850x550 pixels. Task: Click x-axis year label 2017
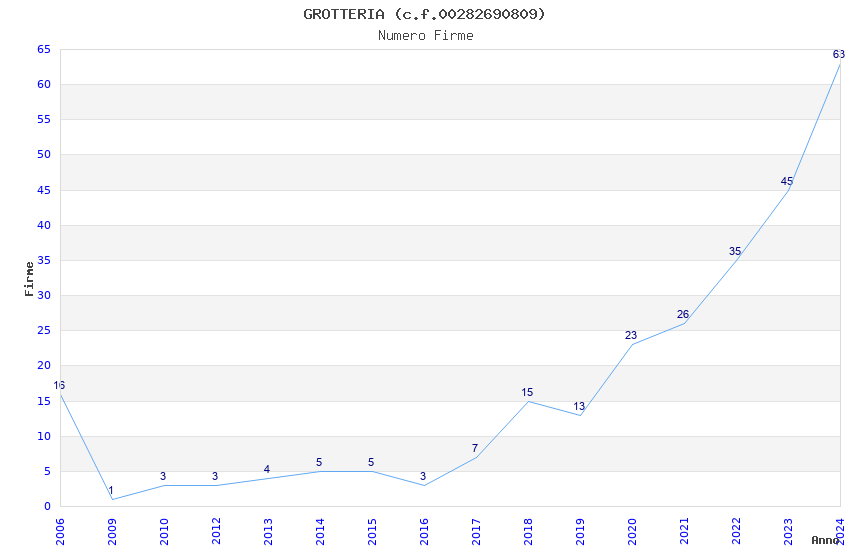(476, 531)
